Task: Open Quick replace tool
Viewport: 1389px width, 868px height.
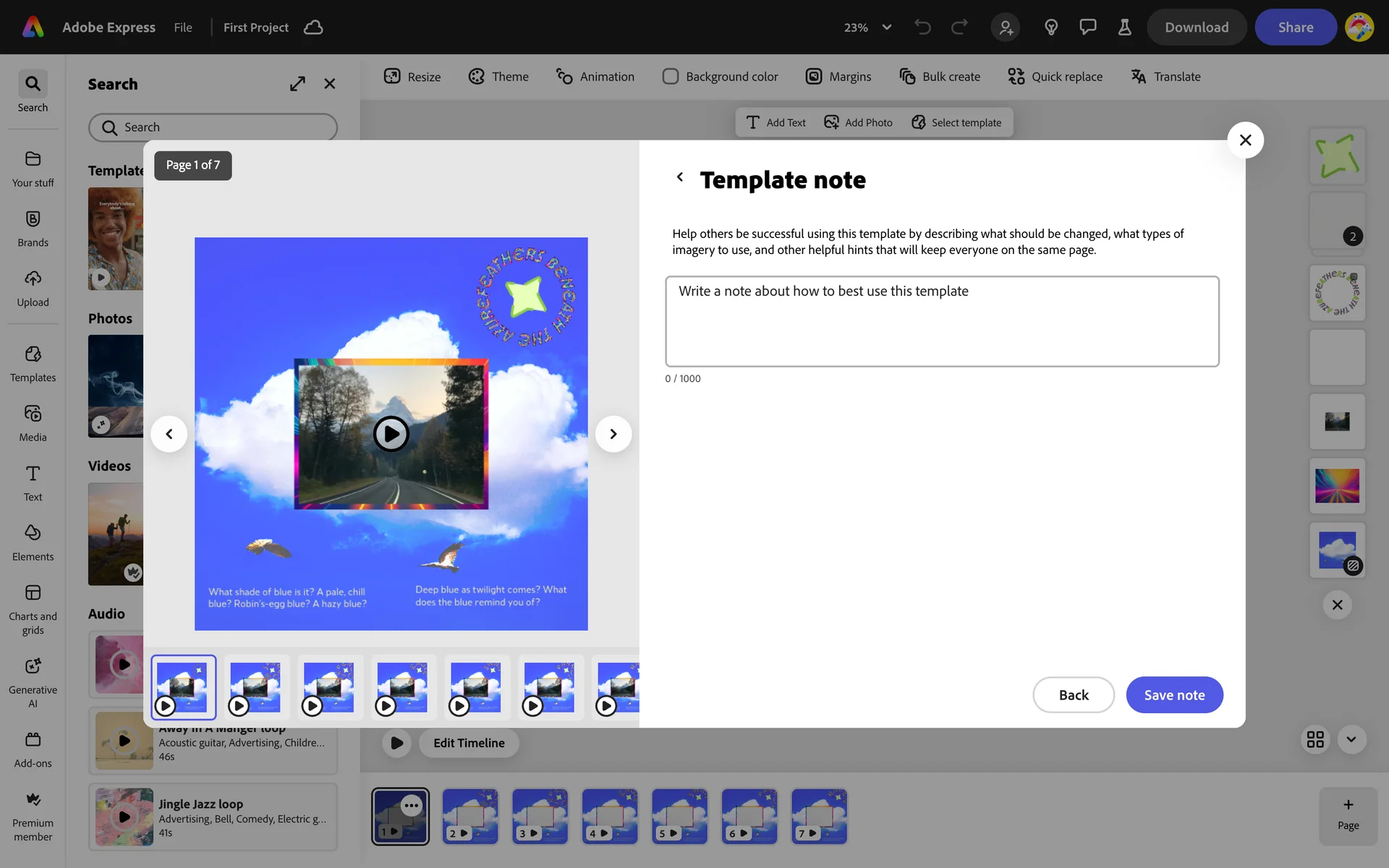Action: [1055, 77]
